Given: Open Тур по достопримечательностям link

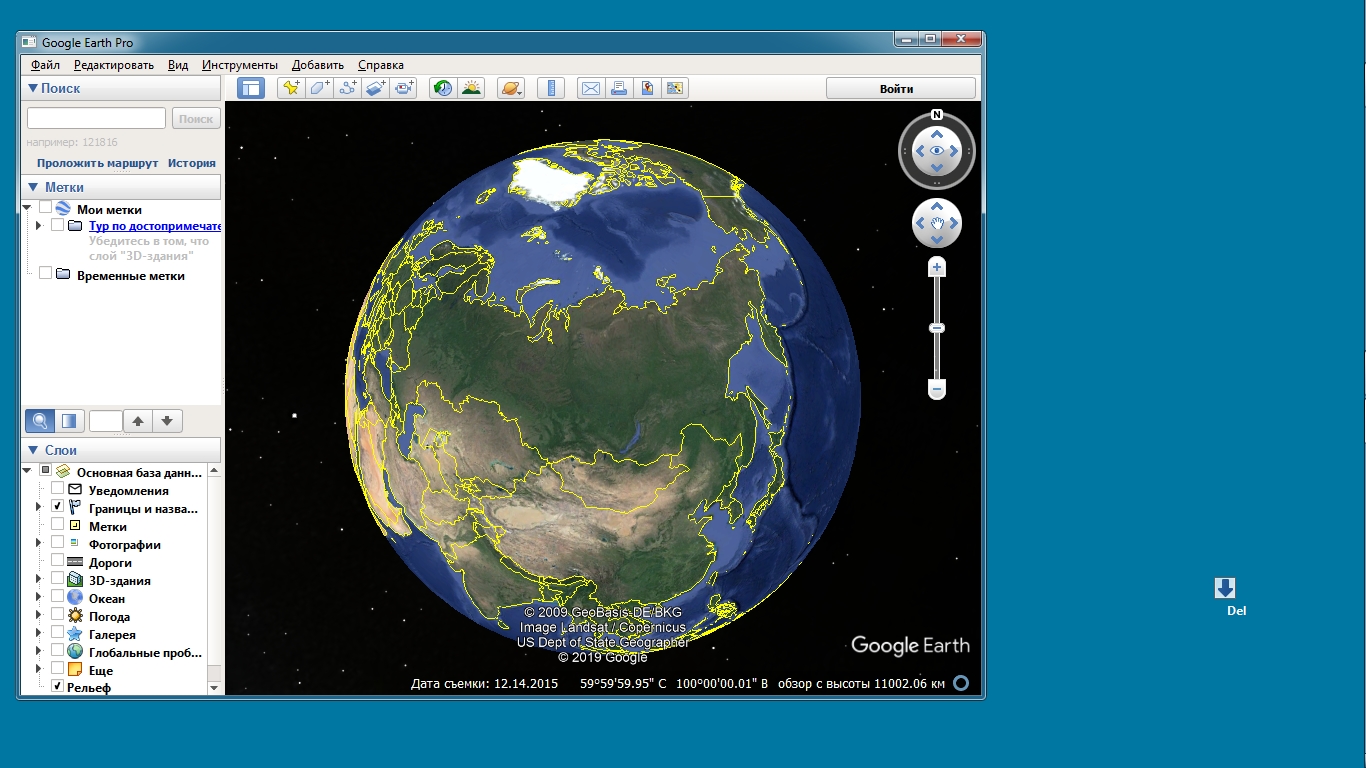Looking at the screenshot, I should 155,226.
